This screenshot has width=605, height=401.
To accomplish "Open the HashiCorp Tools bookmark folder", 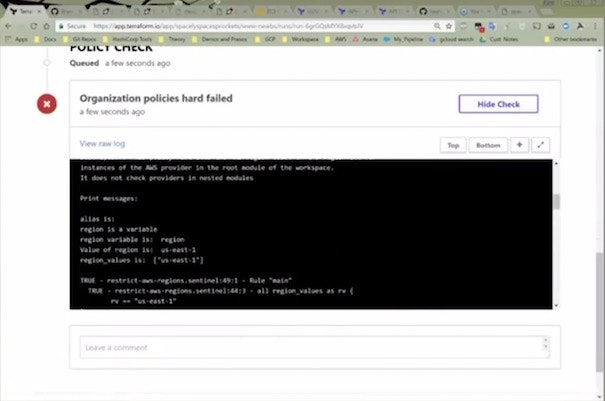I will (x=128, y=39).
